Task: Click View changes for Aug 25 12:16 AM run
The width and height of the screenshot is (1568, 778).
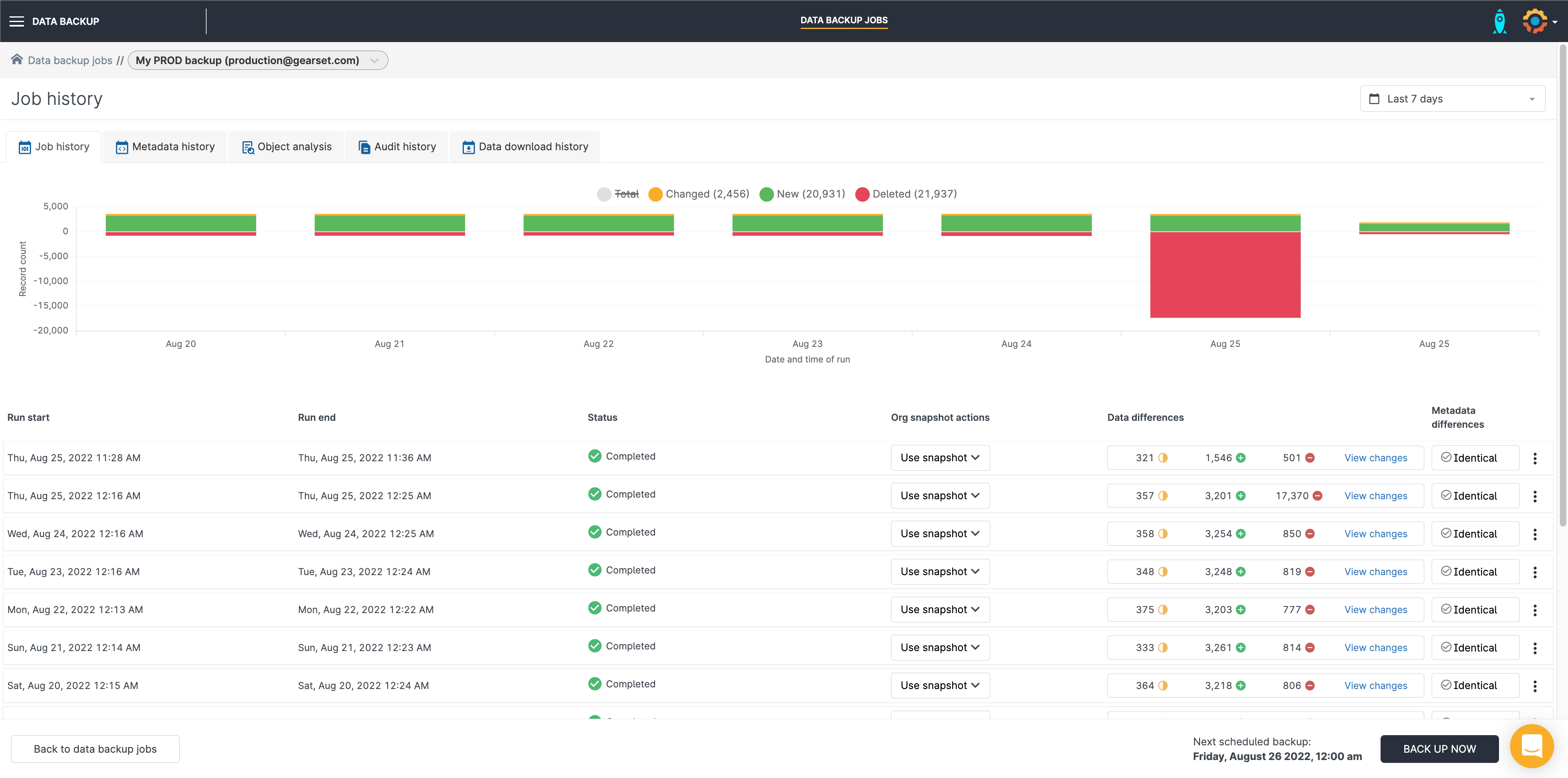Action: coord(1375,496)
